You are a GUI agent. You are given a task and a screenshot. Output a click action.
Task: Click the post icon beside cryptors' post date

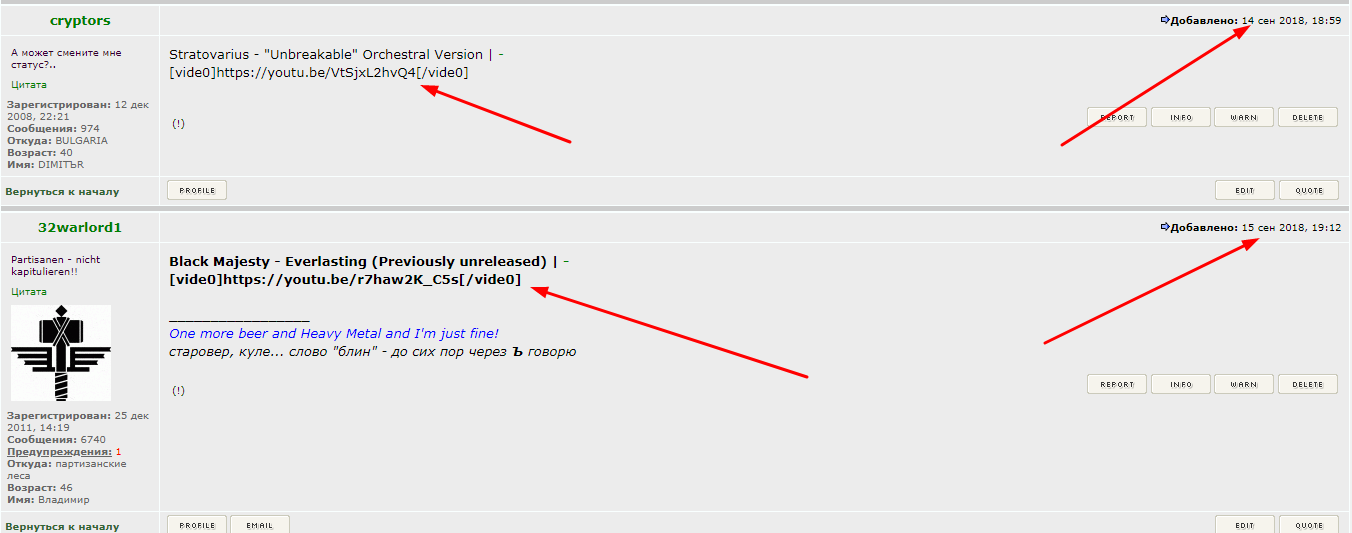click(x=1164, y=20)
